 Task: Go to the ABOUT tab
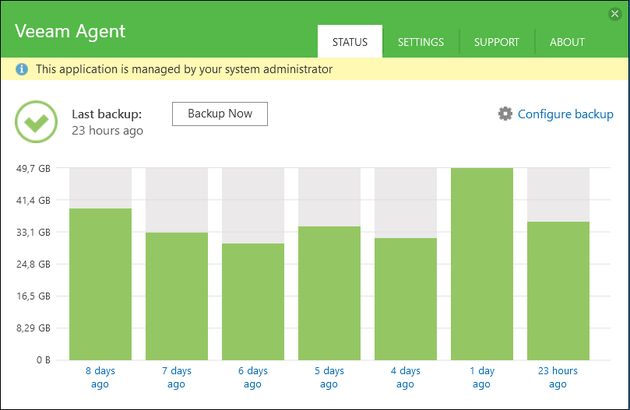click(x=567, y=42)
